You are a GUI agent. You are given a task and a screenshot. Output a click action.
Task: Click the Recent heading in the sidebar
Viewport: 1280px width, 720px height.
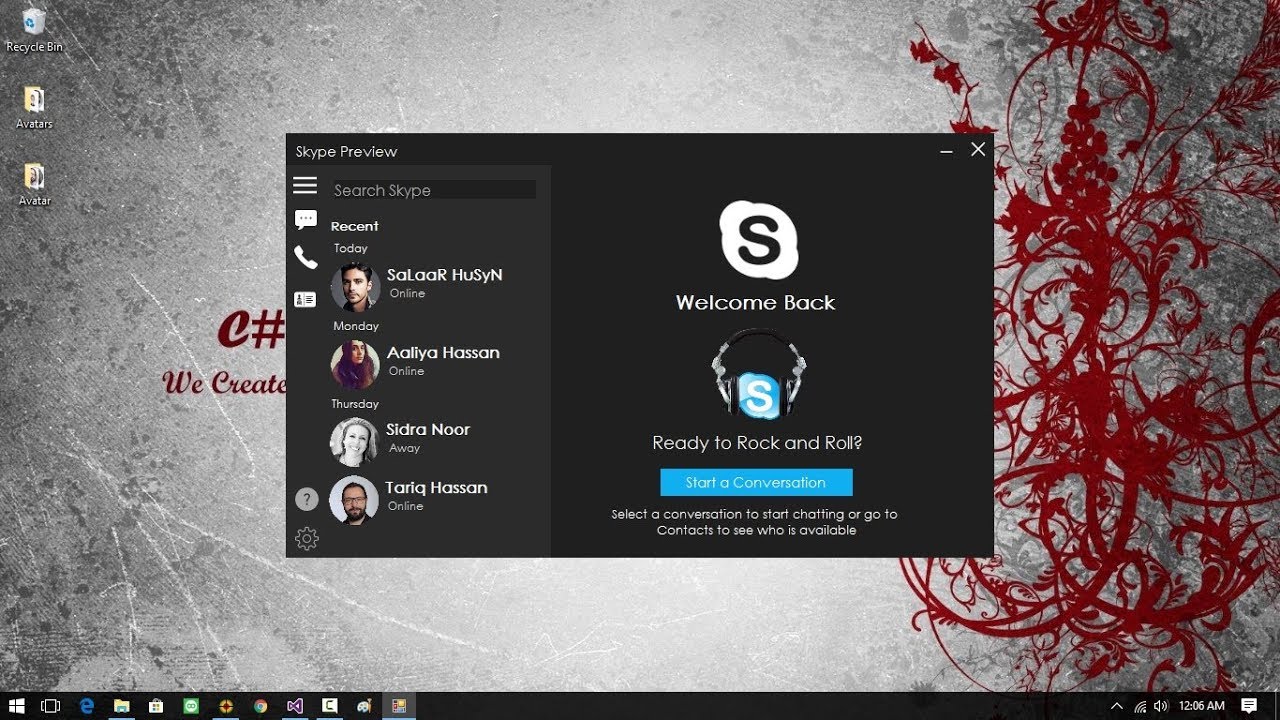pos(354,226)
